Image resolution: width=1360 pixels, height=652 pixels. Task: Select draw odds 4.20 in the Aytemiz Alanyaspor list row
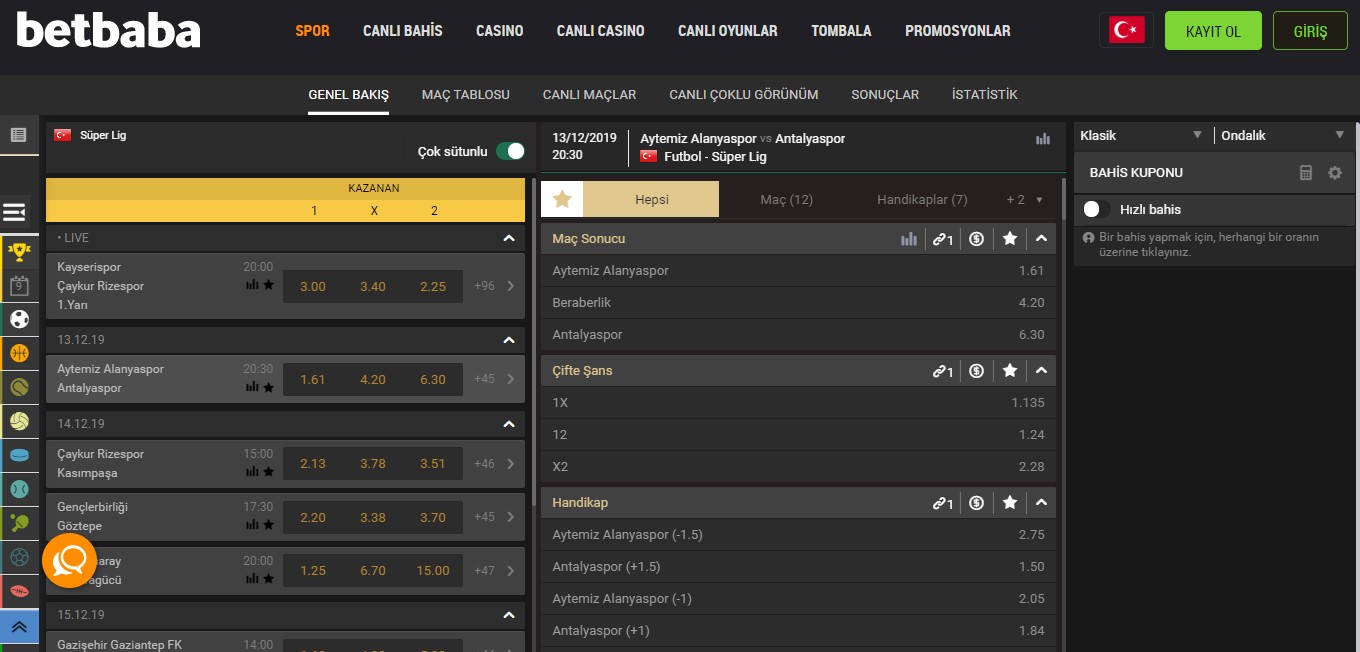373,380
